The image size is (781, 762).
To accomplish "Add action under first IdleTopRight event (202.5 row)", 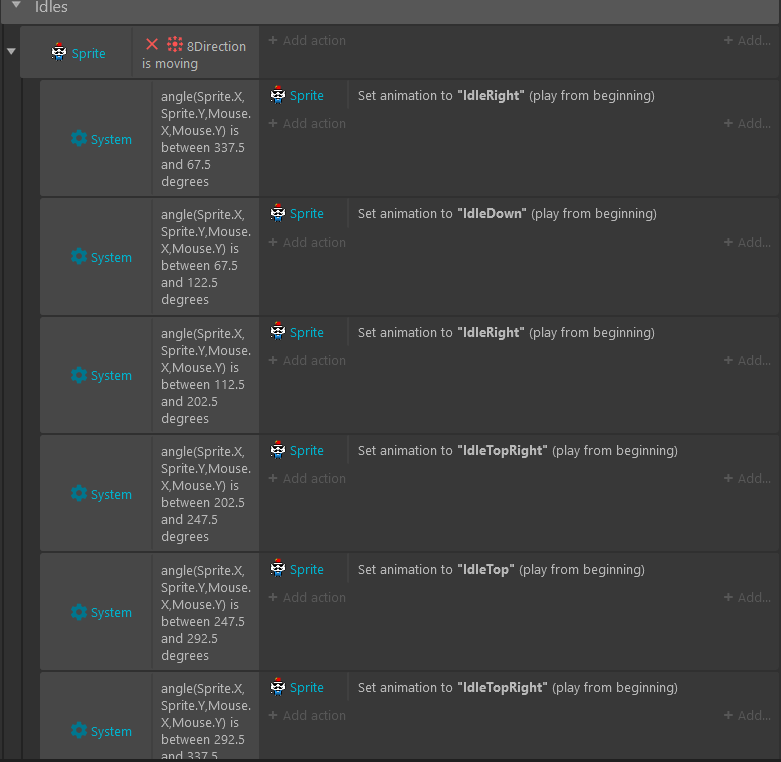I will 307,478.
